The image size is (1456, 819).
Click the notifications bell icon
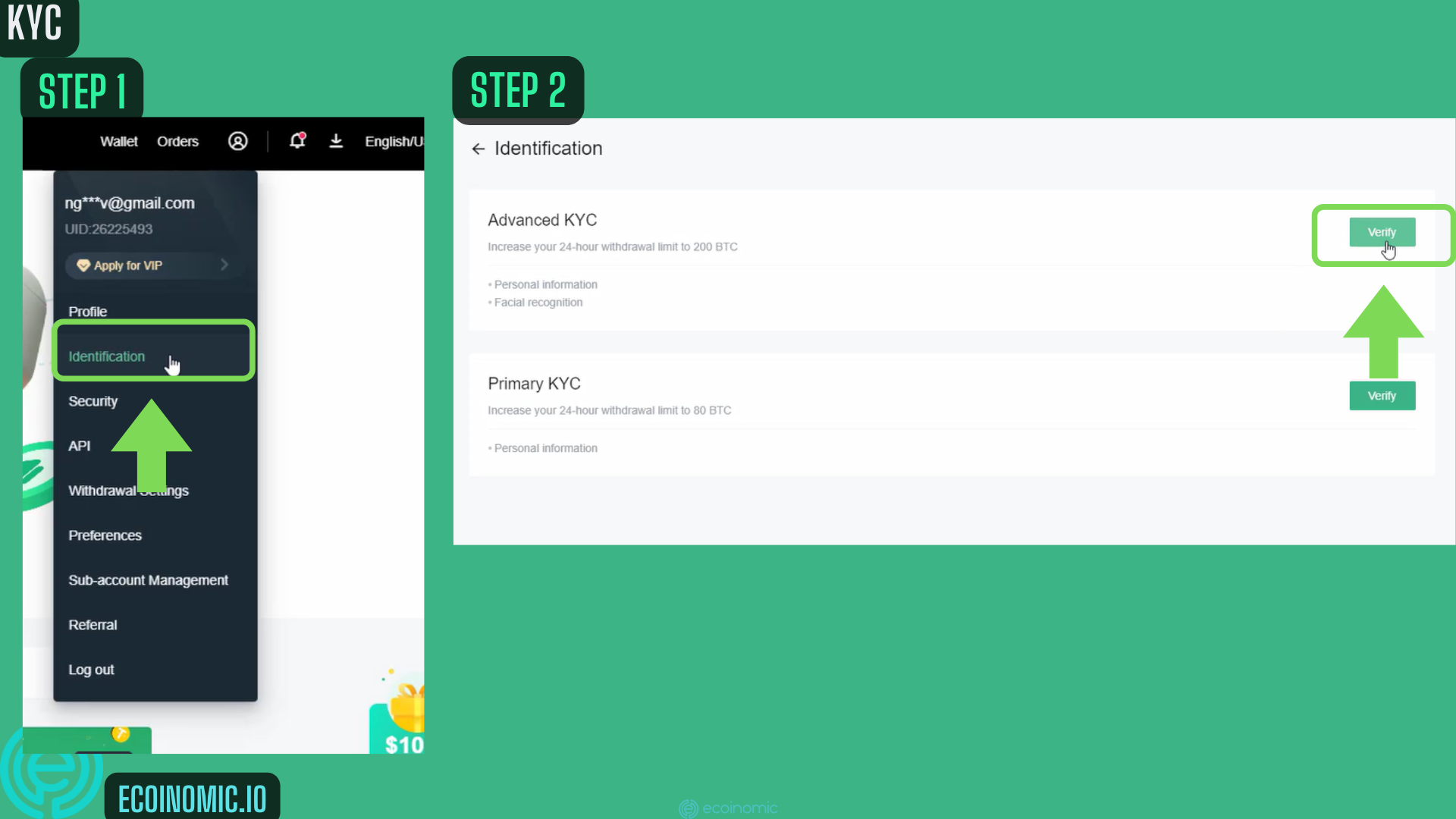[x=297, y=140]
